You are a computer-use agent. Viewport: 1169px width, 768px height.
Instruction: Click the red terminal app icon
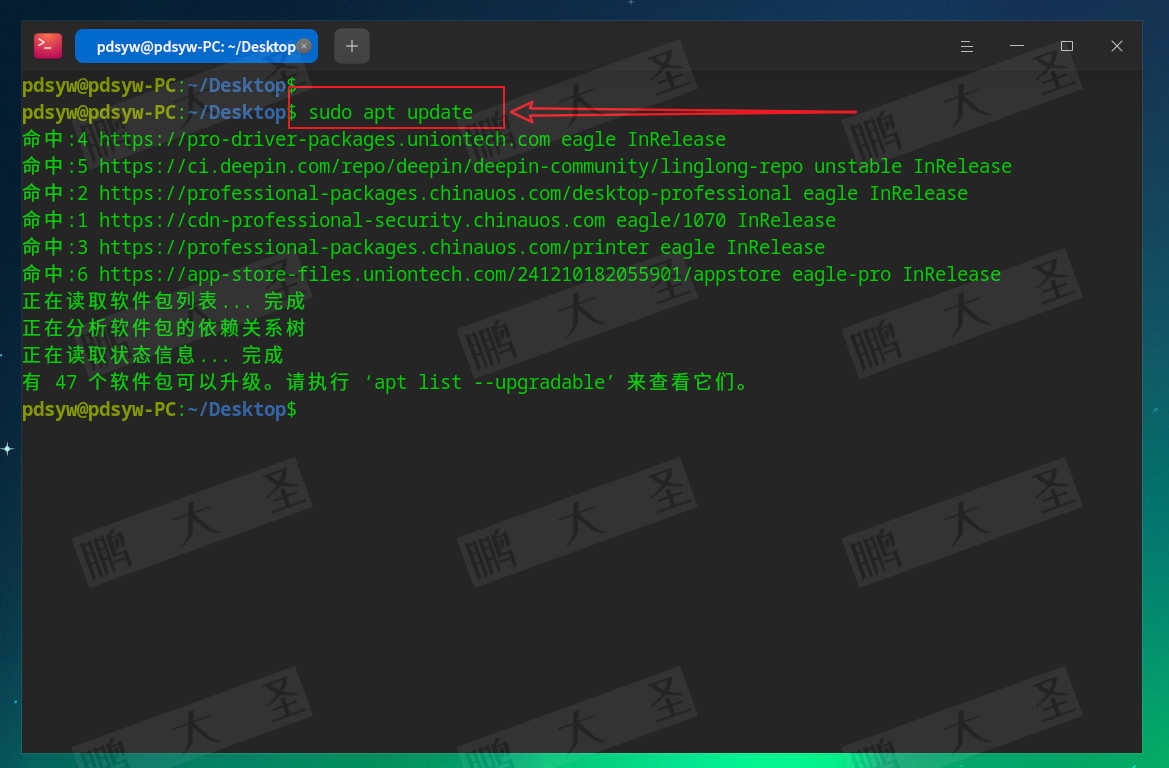click(48, 46)
